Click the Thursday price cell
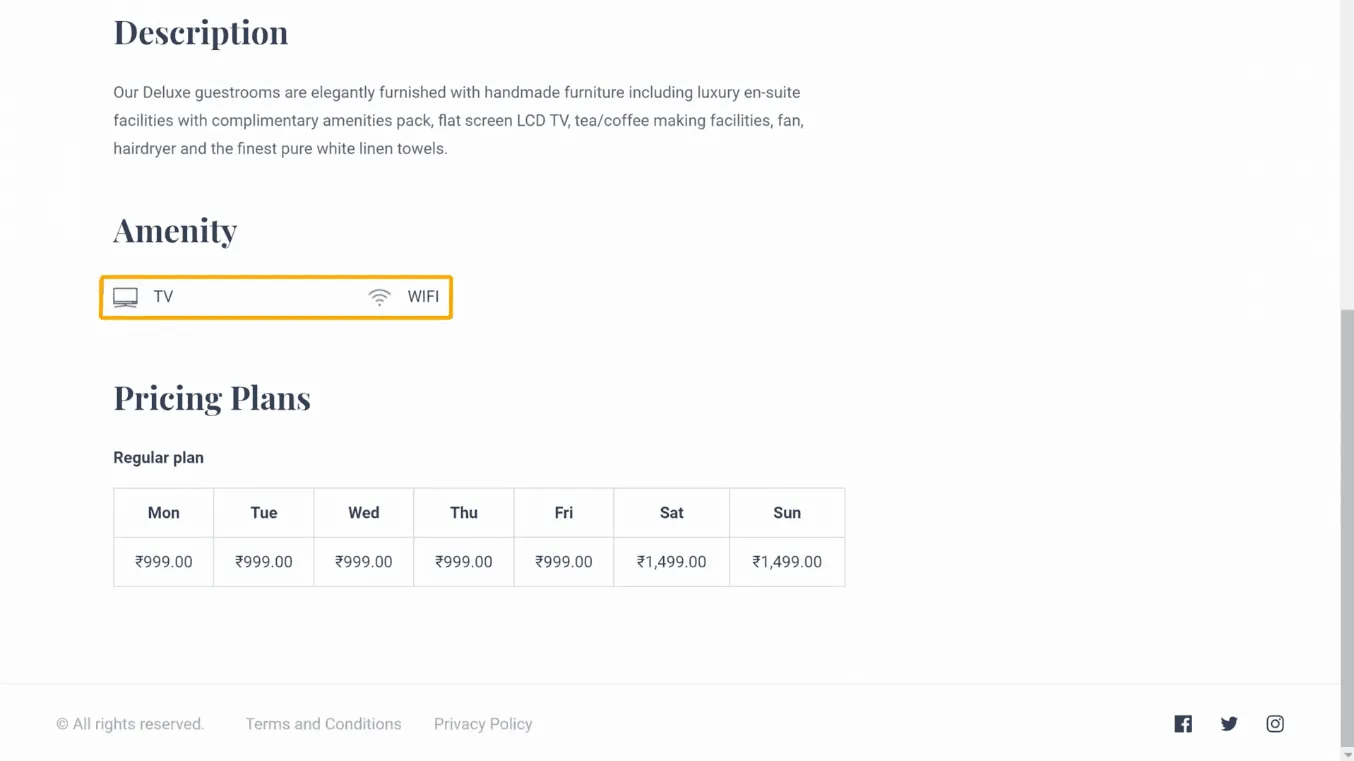Screen dimensions: 1354x761 coord(464,562)
